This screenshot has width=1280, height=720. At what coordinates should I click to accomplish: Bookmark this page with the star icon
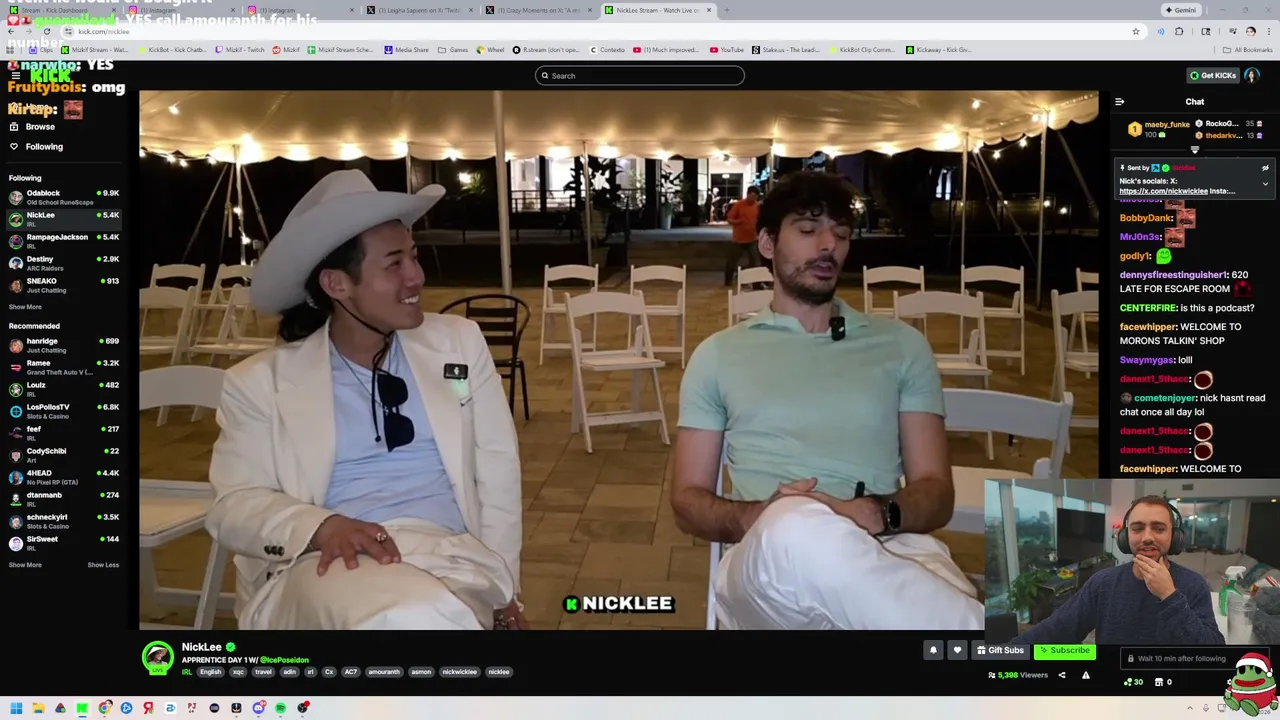point(1135,31)
